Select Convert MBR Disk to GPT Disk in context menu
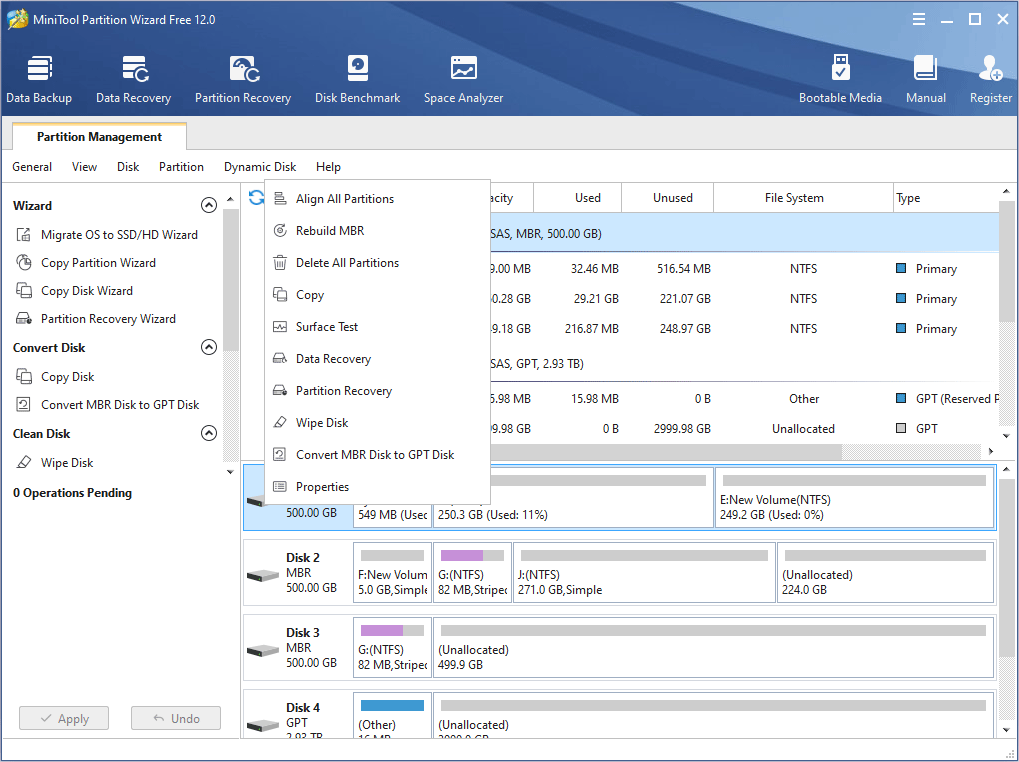Screen dimensions: 1019x762 (x=378, y=454)
